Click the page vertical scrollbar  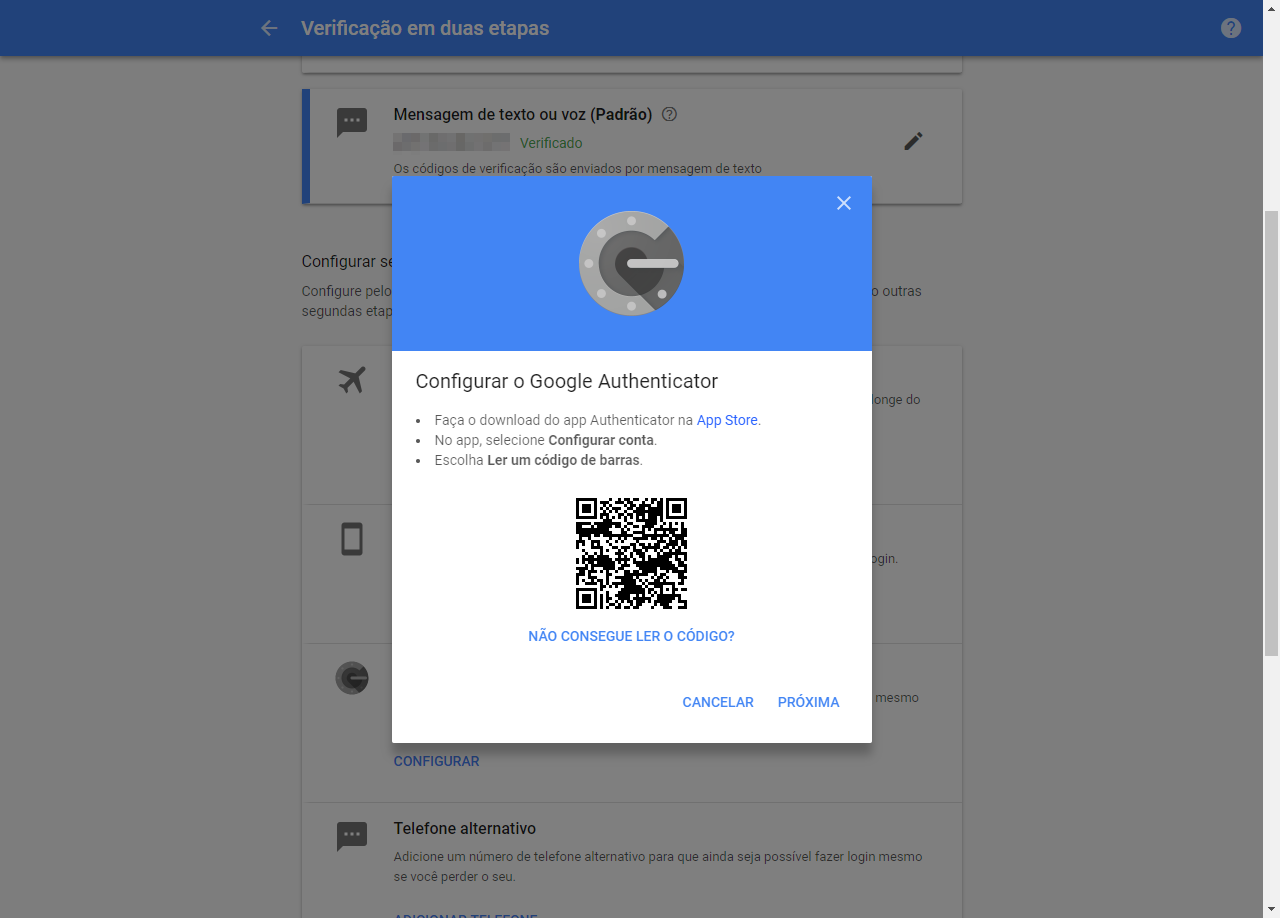(x=1271, y=433)
